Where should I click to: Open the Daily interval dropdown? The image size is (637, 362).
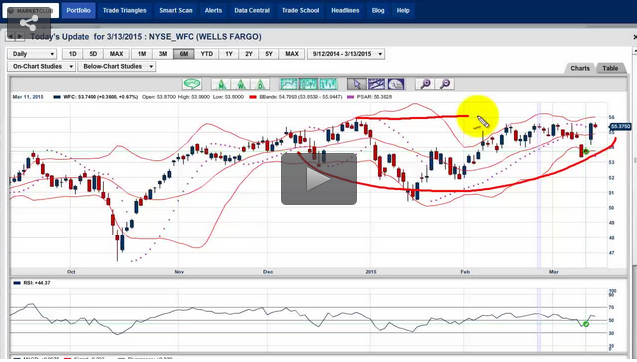[x=32, y=54]
